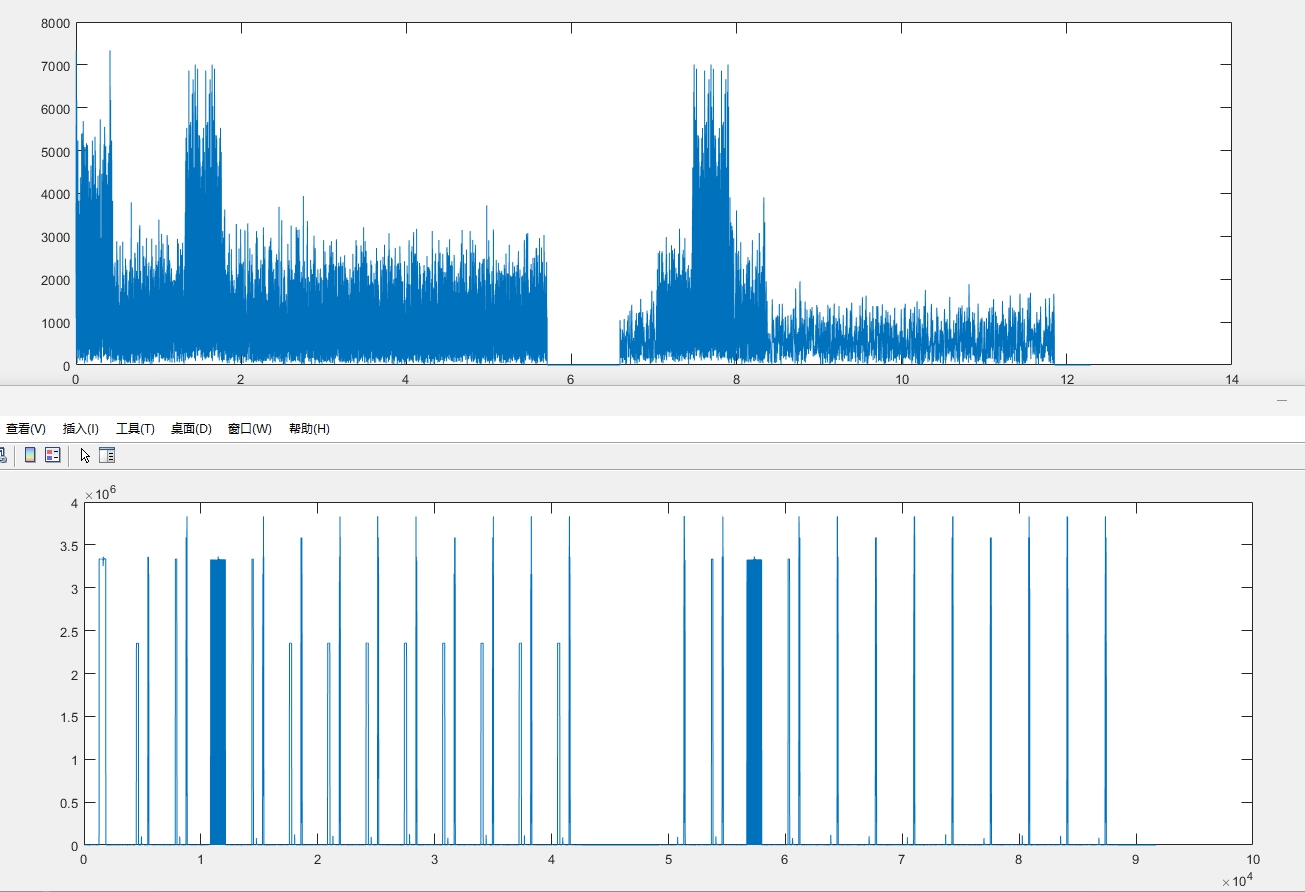Image resolution: width=1305 pixels, height=892 pixels.
Task: Open the 窗口(W) menu
Action: point(249,429)
